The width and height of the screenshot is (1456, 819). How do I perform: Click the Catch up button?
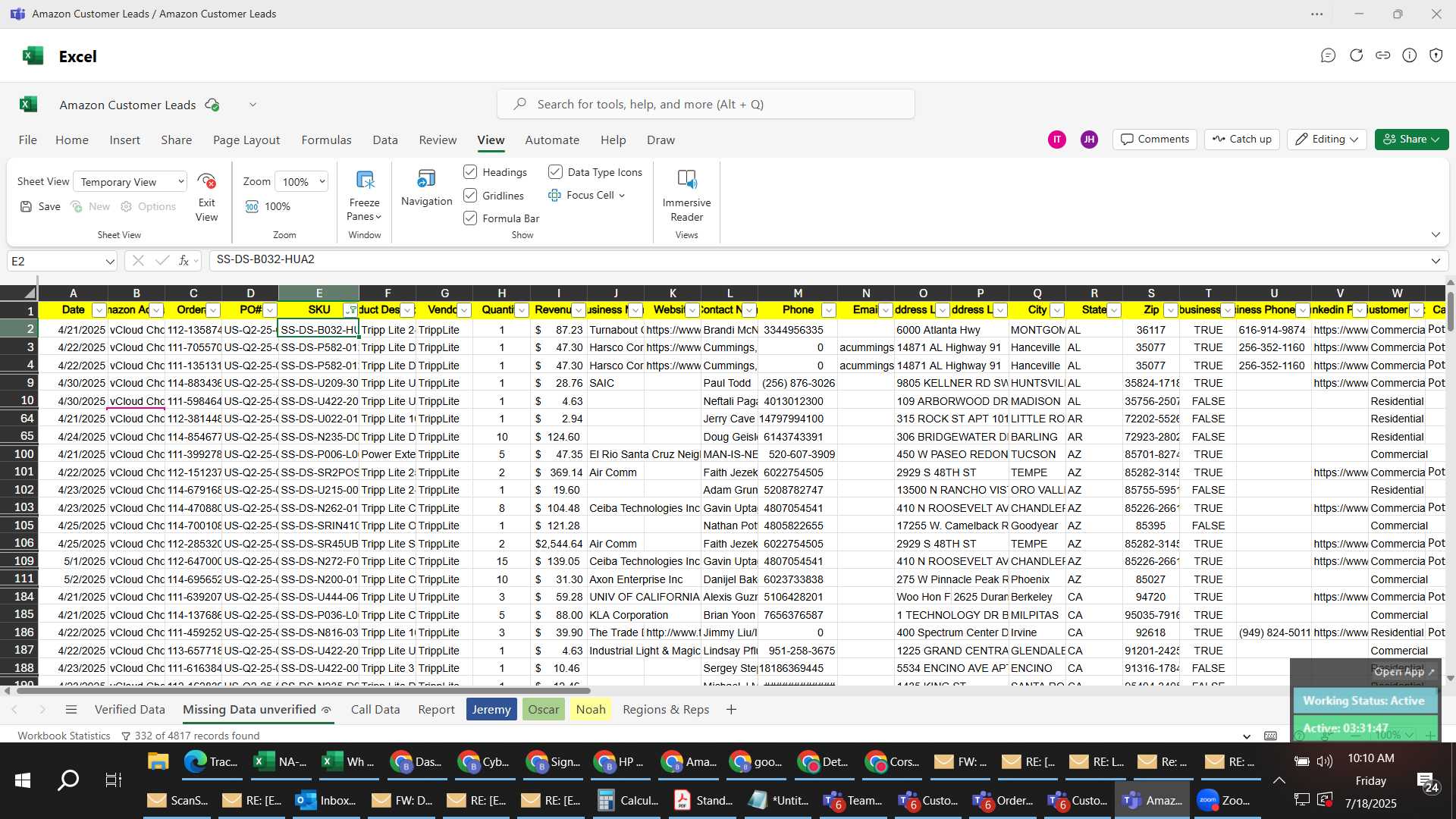1242,140
